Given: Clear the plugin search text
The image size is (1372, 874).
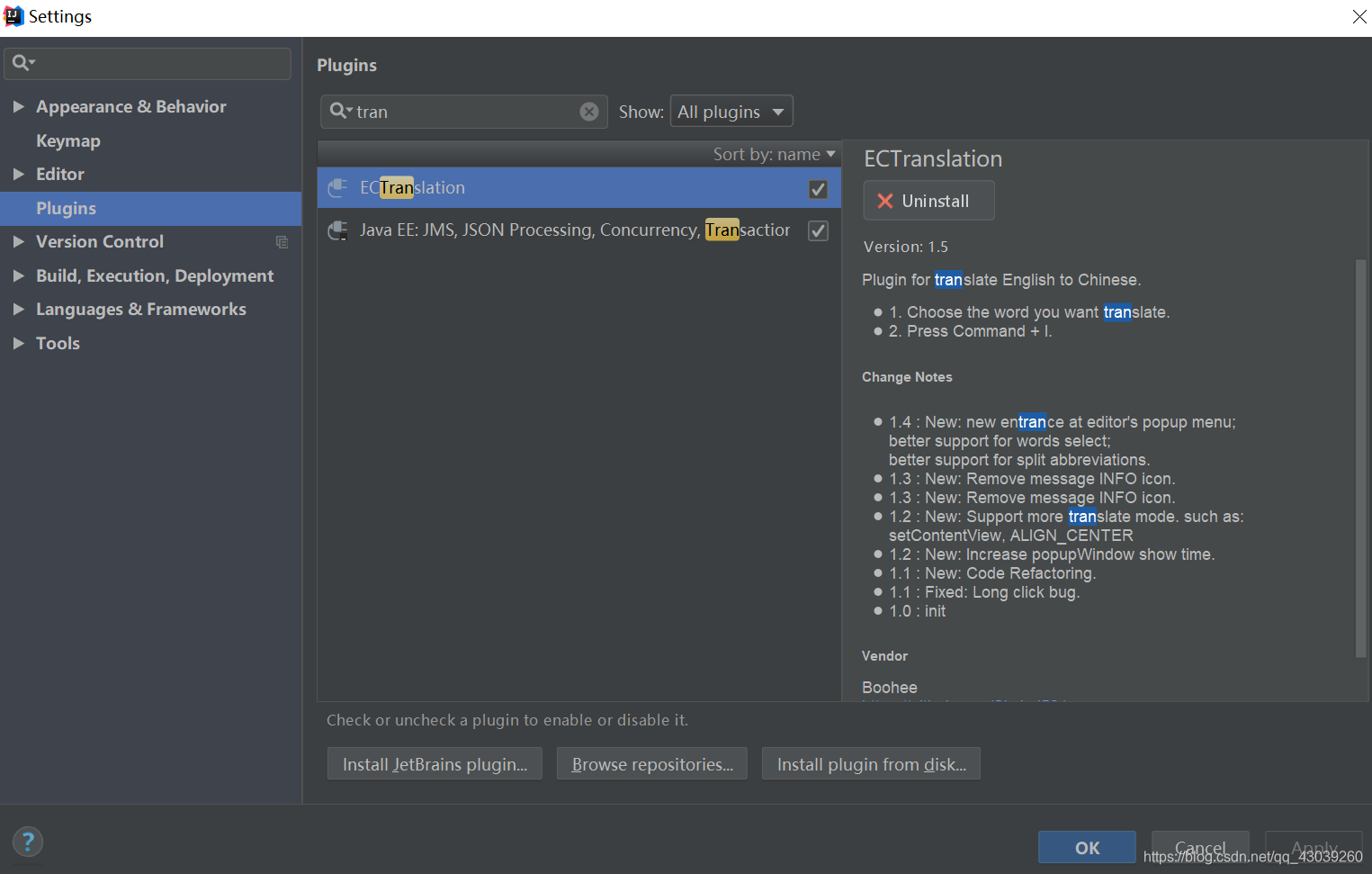Looking at the screenshot, I should 589,112.
